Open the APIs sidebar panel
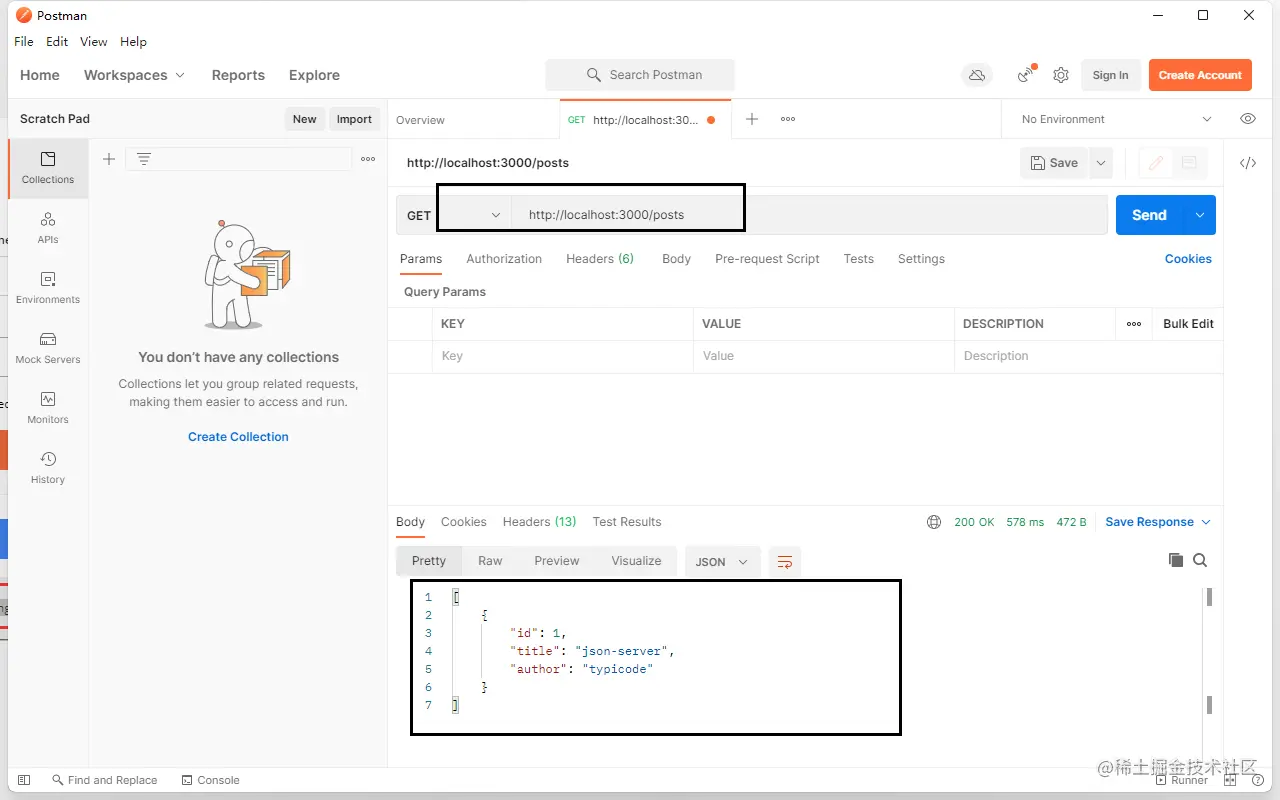 click(48, 228)
